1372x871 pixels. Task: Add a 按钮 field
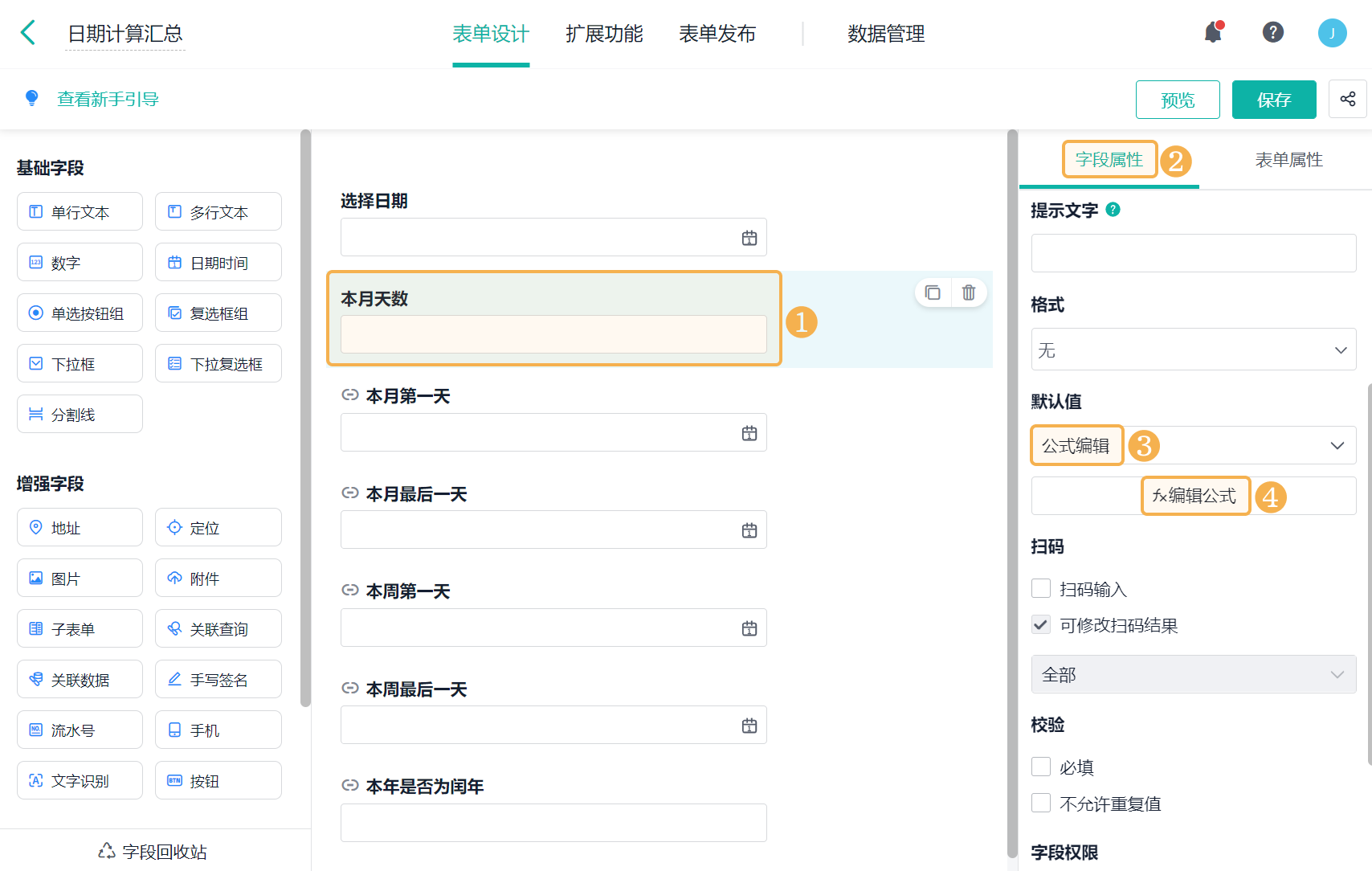pyautogui.click(x=218, y=780)
